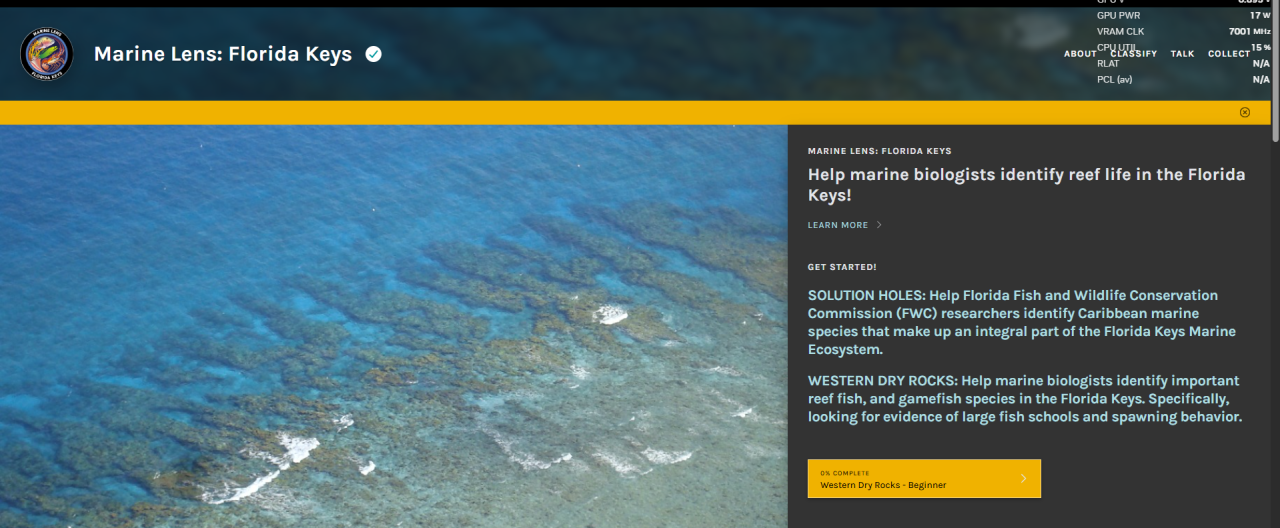Dismiss the yellow announcement banner
1280x528 pixels.
(x=1245, y=112)
